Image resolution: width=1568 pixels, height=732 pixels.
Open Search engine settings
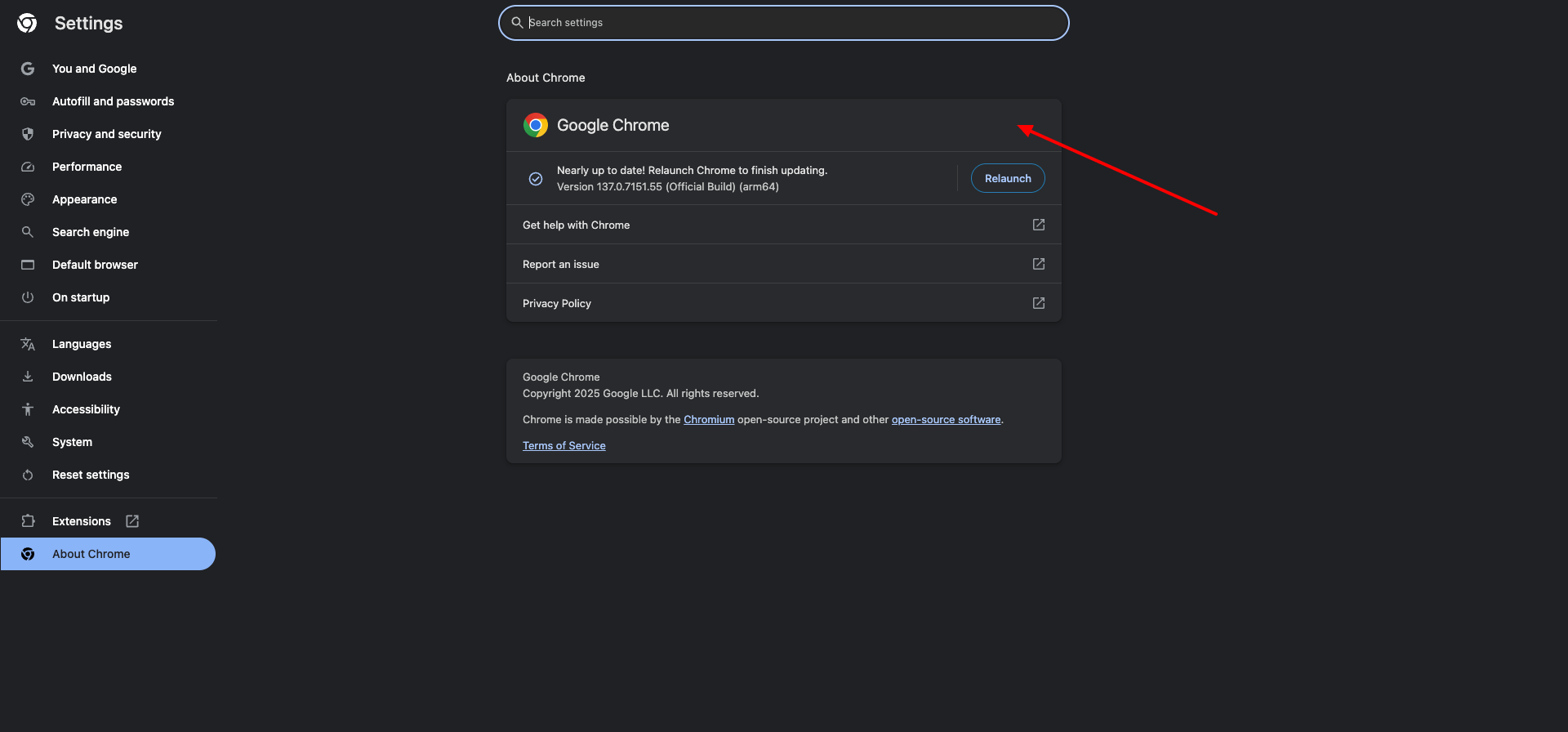coord(108,232)
